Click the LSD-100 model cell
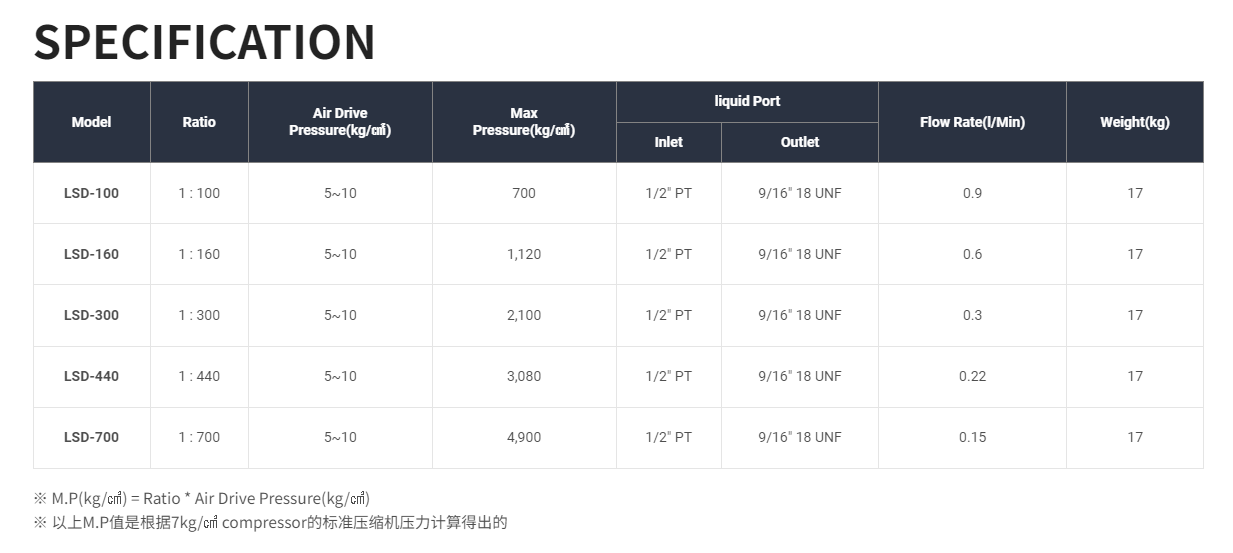The image size is (1233, 553). pyautogui.click(x=91, y=193)
